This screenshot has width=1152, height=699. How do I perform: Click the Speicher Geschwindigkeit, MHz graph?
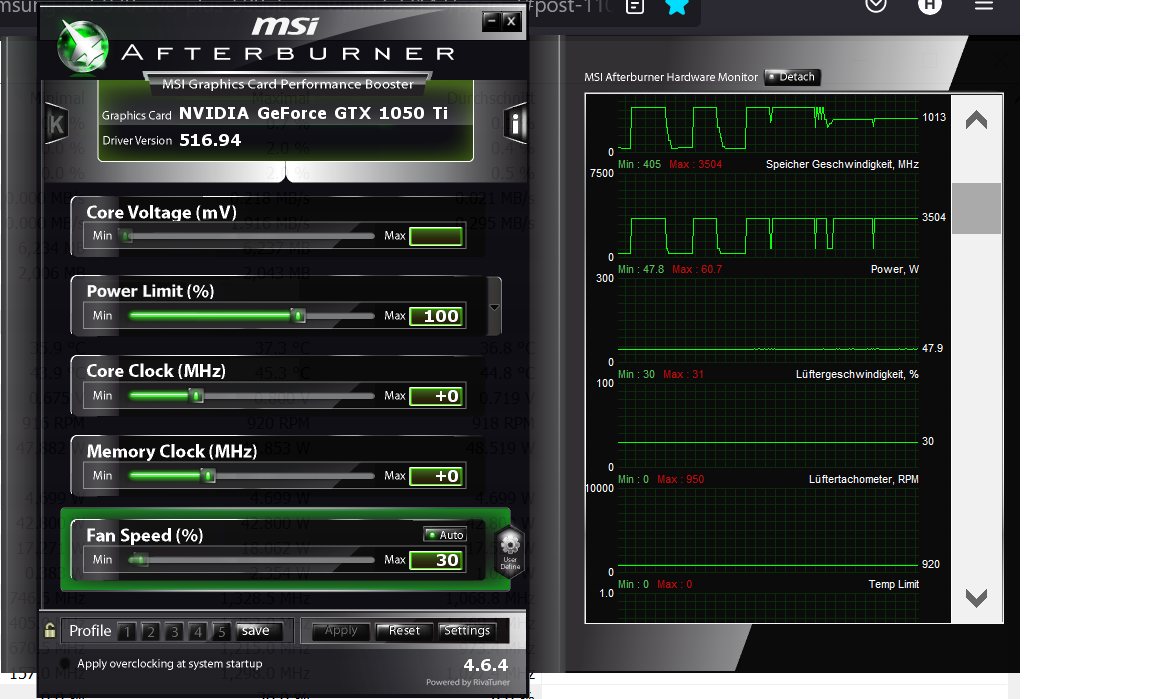point(768,215)
